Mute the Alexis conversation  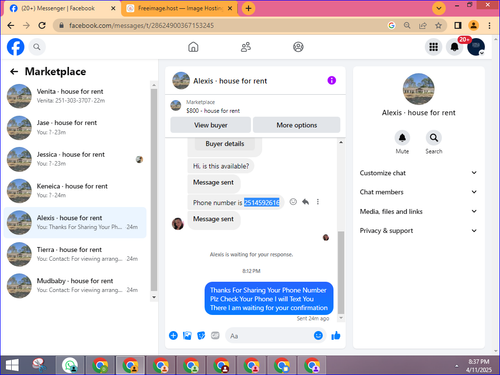402,137
